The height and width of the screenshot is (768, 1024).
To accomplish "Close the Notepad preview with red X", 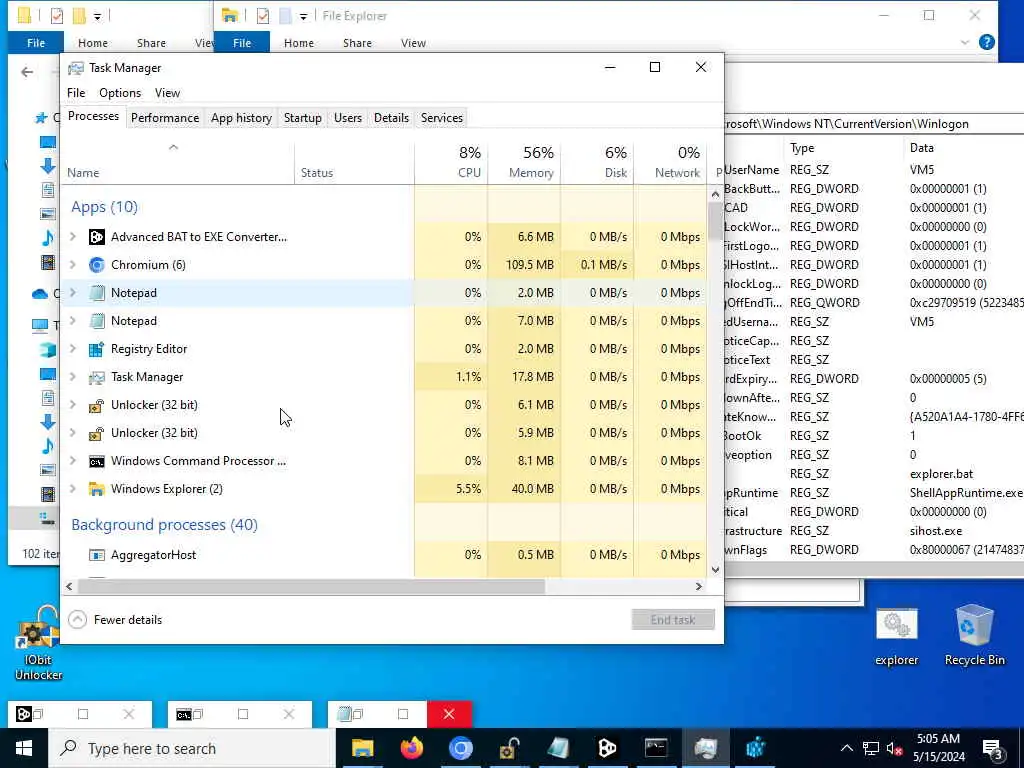I will pyautogui.click(x=449, y=714).
